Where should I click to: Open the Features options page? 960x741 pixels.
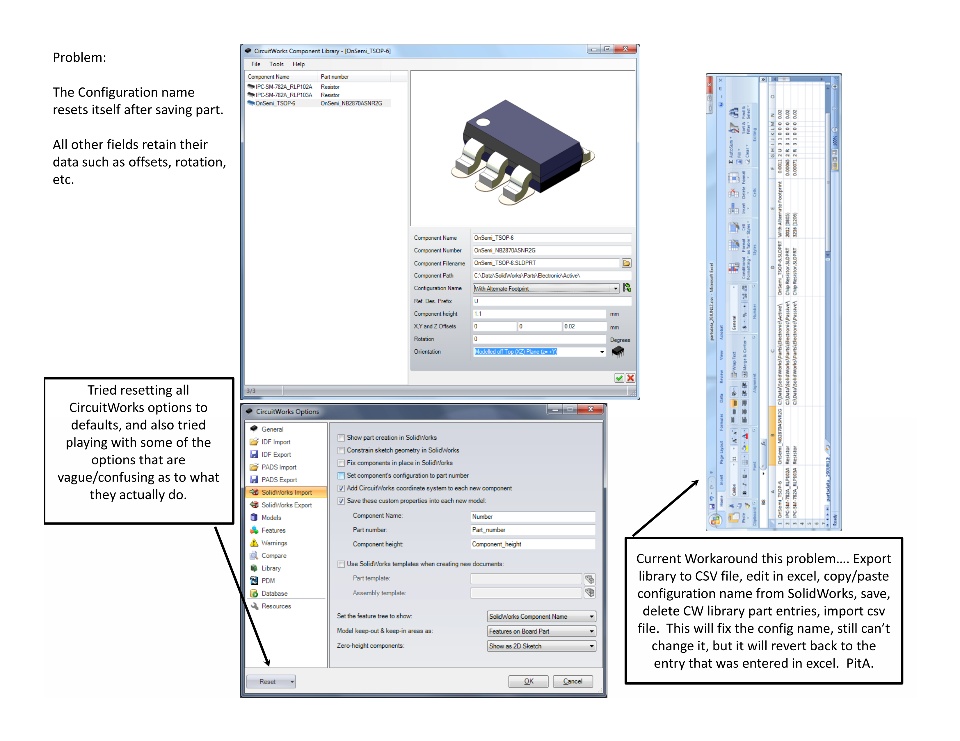tap(273, 530)
